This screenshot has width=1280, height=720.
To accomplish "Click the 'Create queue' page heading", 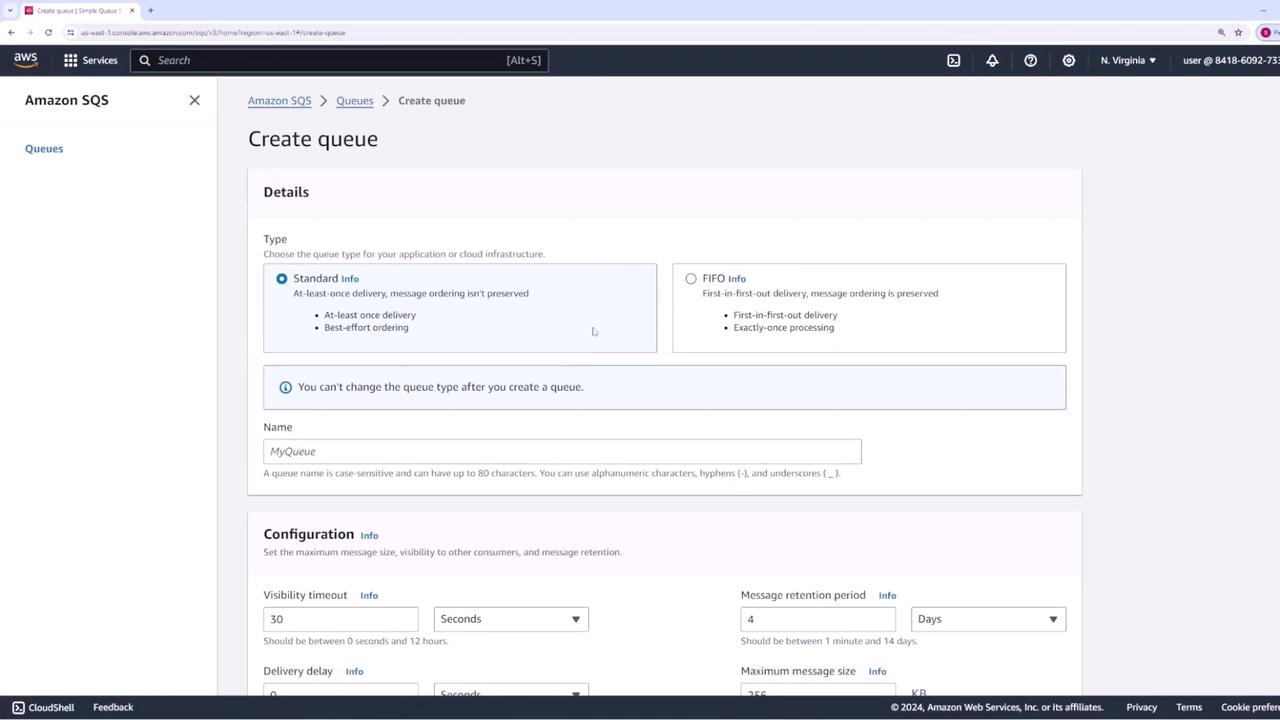I will pyautogui.click(x=313, y=139).
